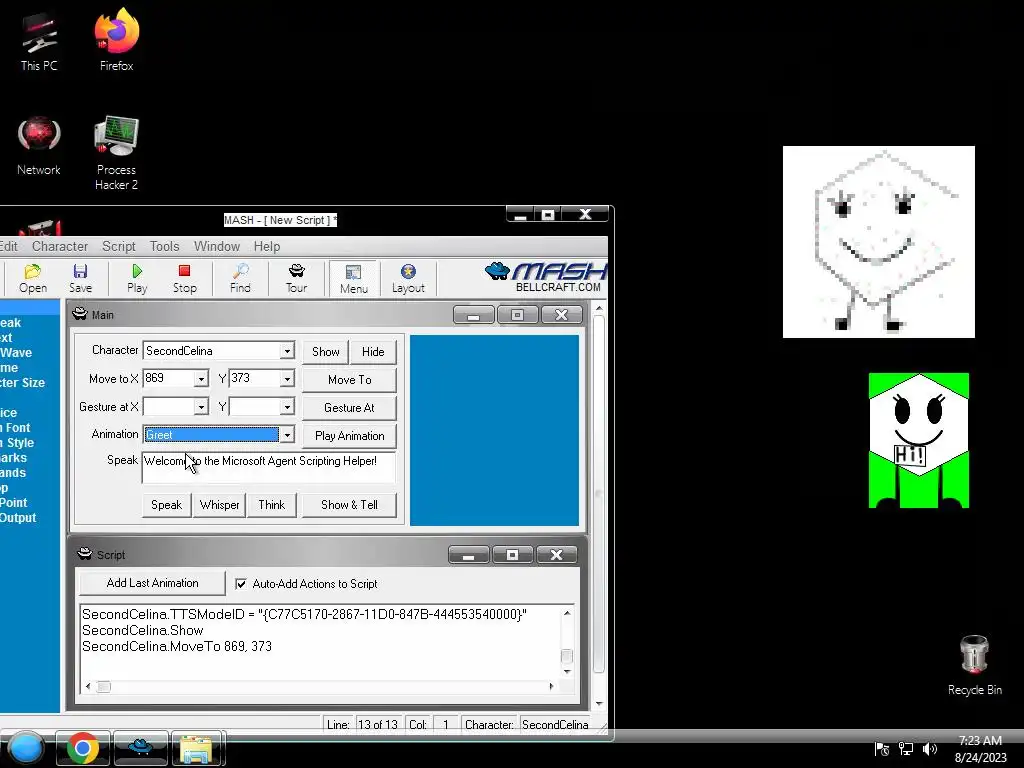This screenshot has height=768, width=1024.
Task: Click the Script panel hat icon
Action: 85,554
